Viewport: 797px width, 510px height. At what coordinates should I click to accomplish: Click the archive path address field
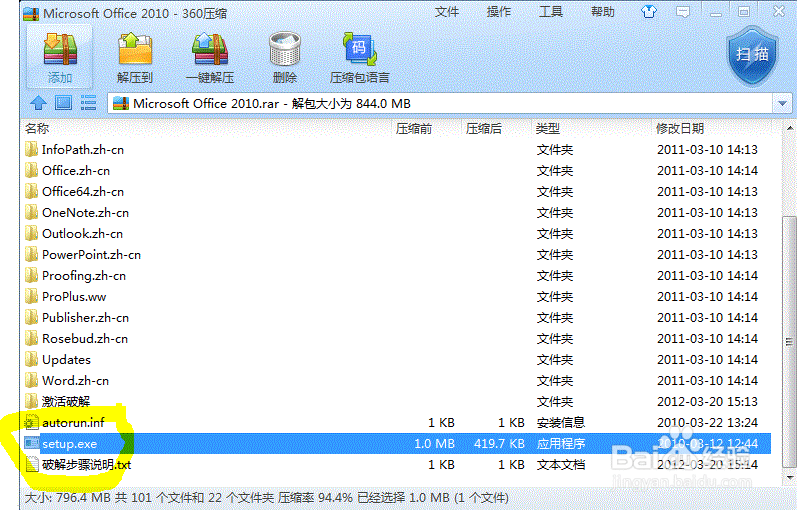pos(440,104)
